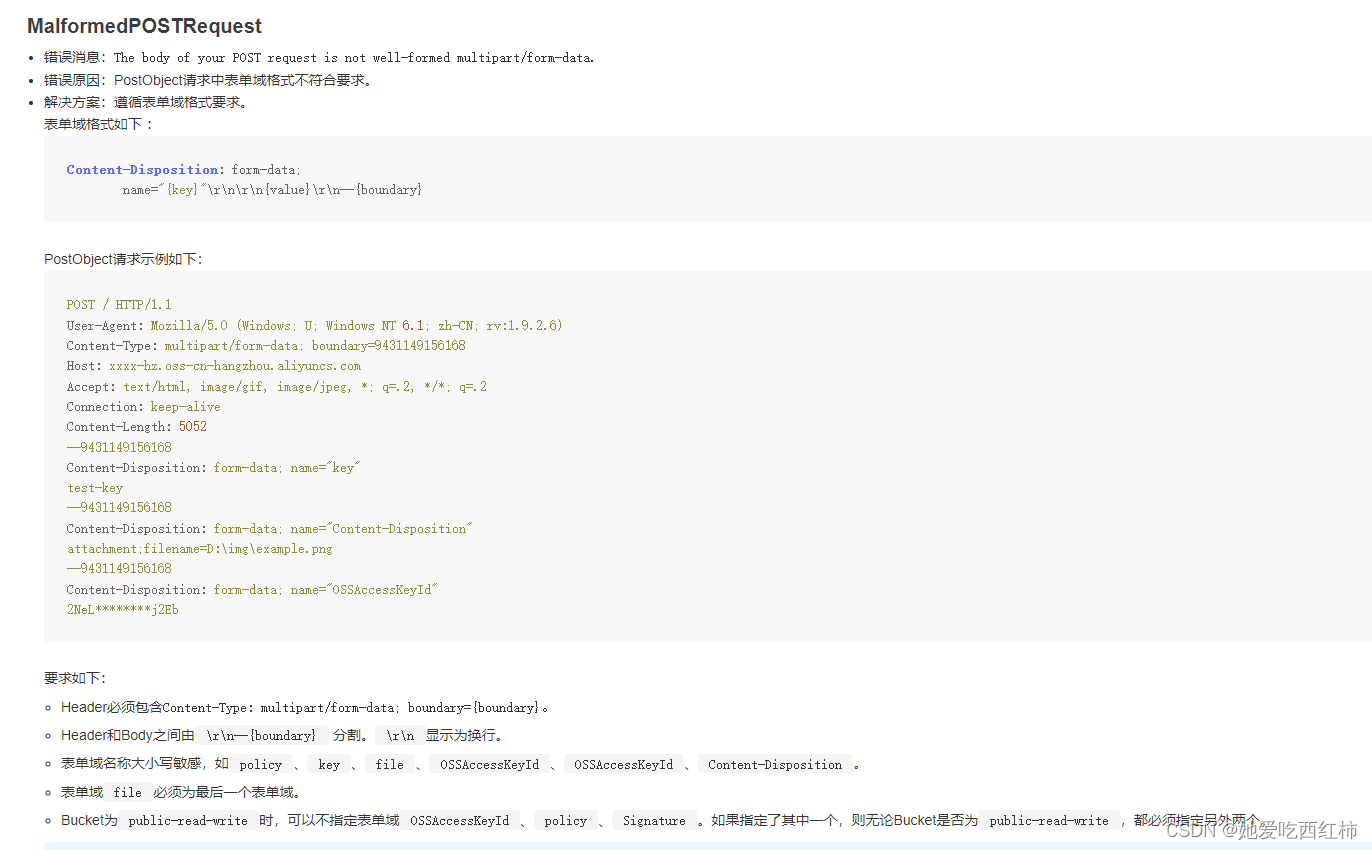Click the 'Content-Length: 5052' code line
1372x850 pixels.
(x=137, y=427)
